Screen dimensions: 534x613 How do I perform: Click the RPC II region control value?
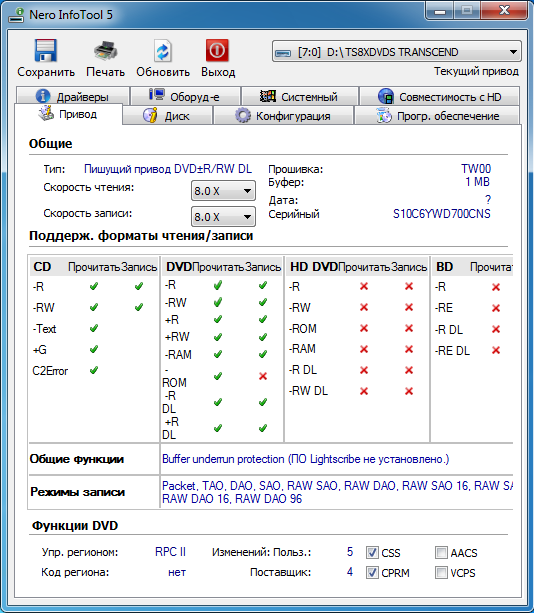click(170, 552)
